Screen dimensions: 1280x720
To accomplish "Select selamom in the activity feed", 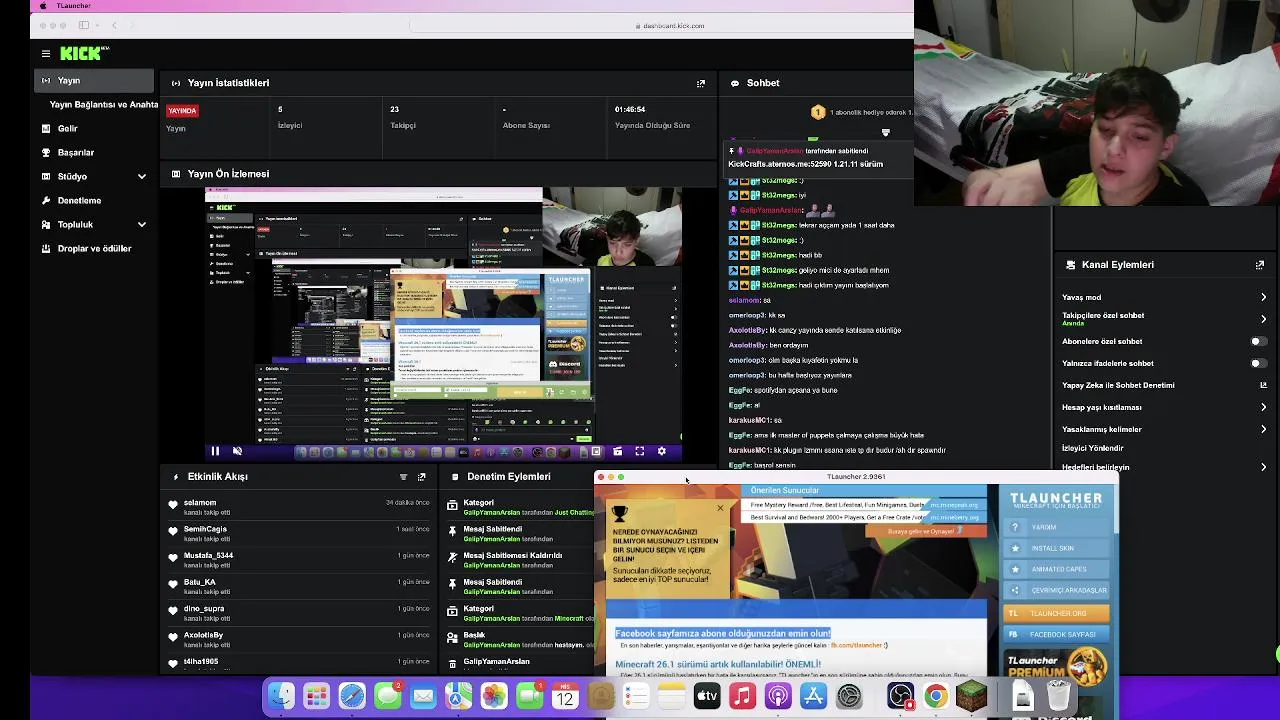I will [x=200, y=503].
